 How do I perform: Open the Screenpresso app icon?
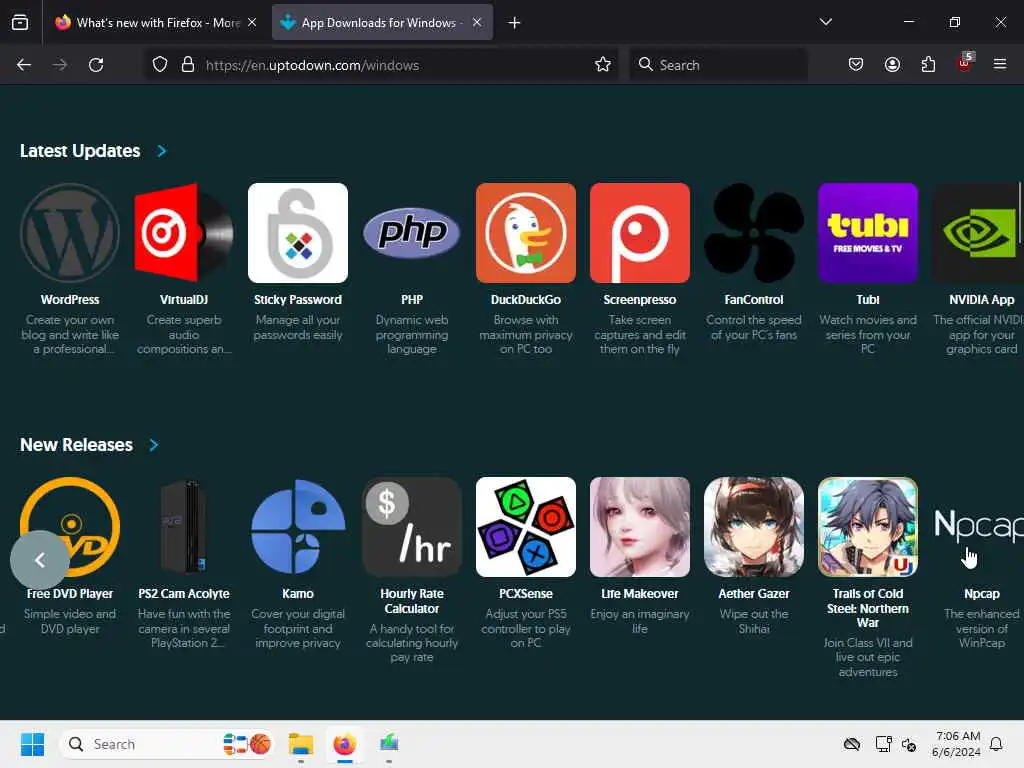(x=639, y=233)
